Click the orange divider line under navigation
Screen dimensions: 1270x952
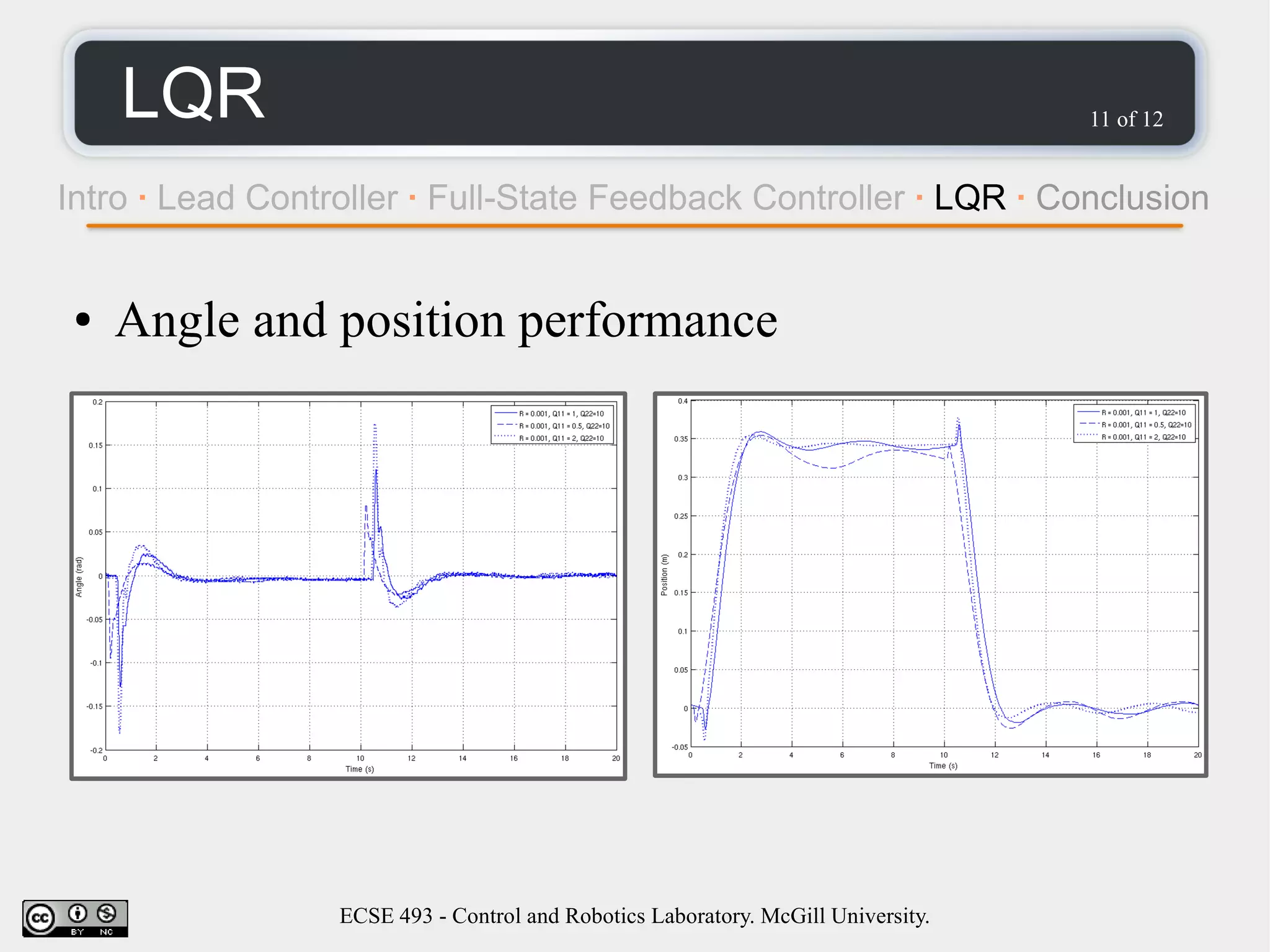(x=634, y=226)
